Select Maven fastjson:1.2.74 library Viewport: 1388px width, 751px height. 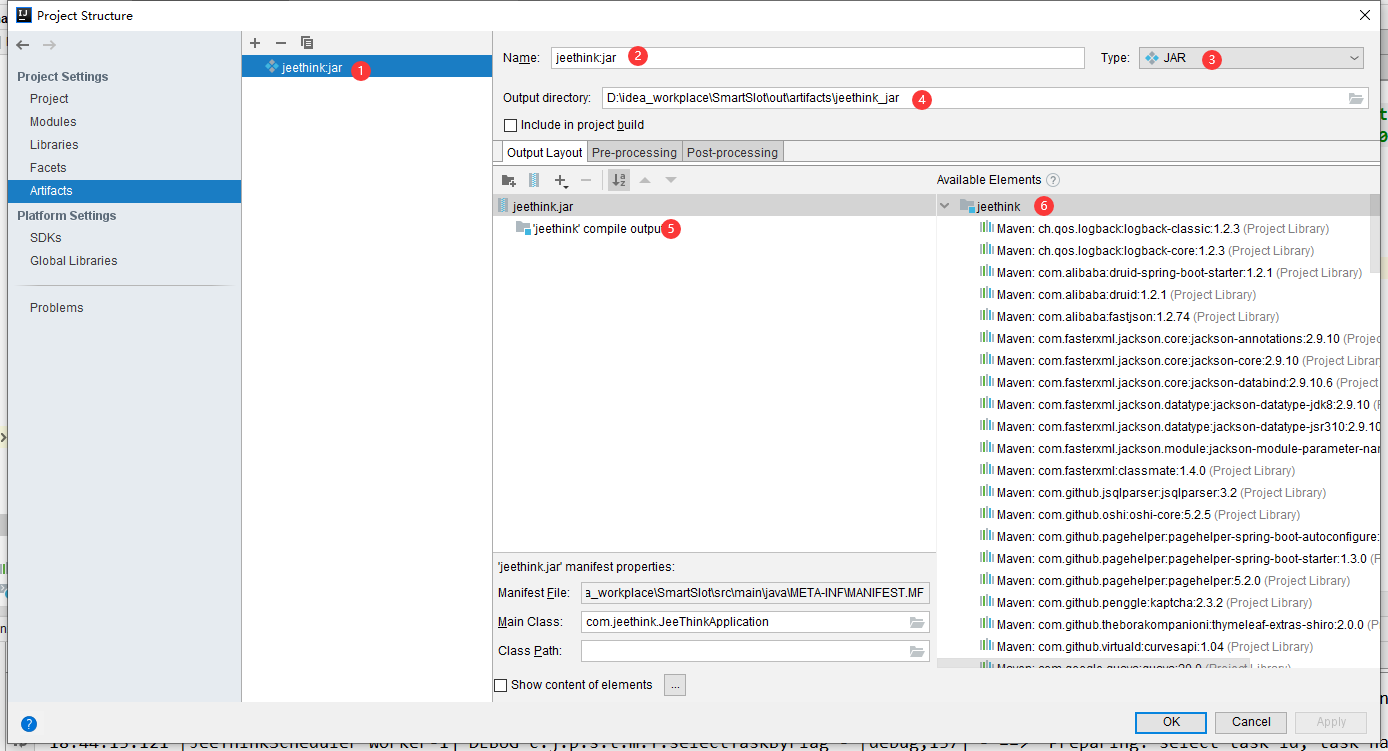1128,317
